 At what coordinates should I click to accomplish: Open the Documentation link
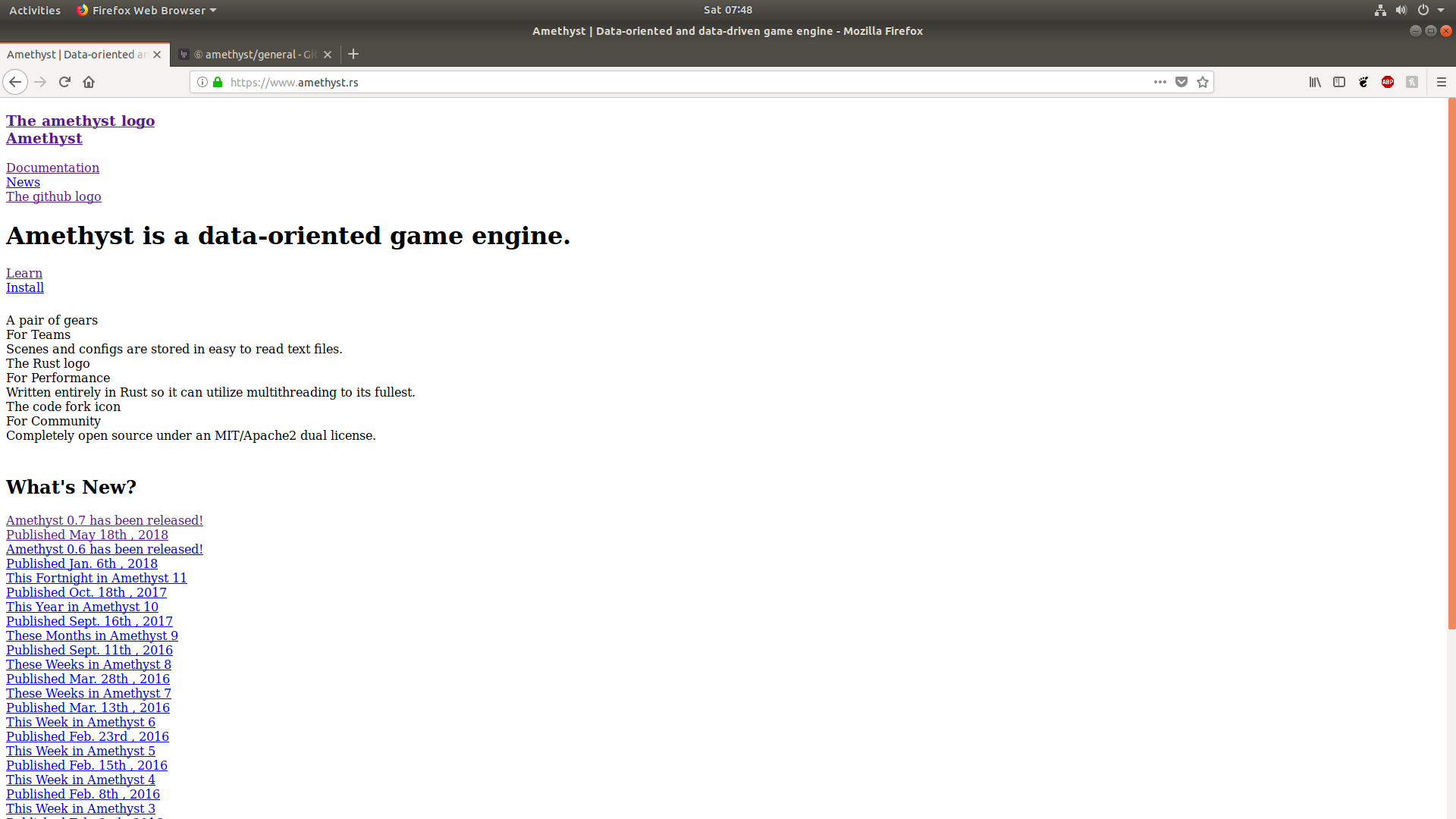click(52, 168)
